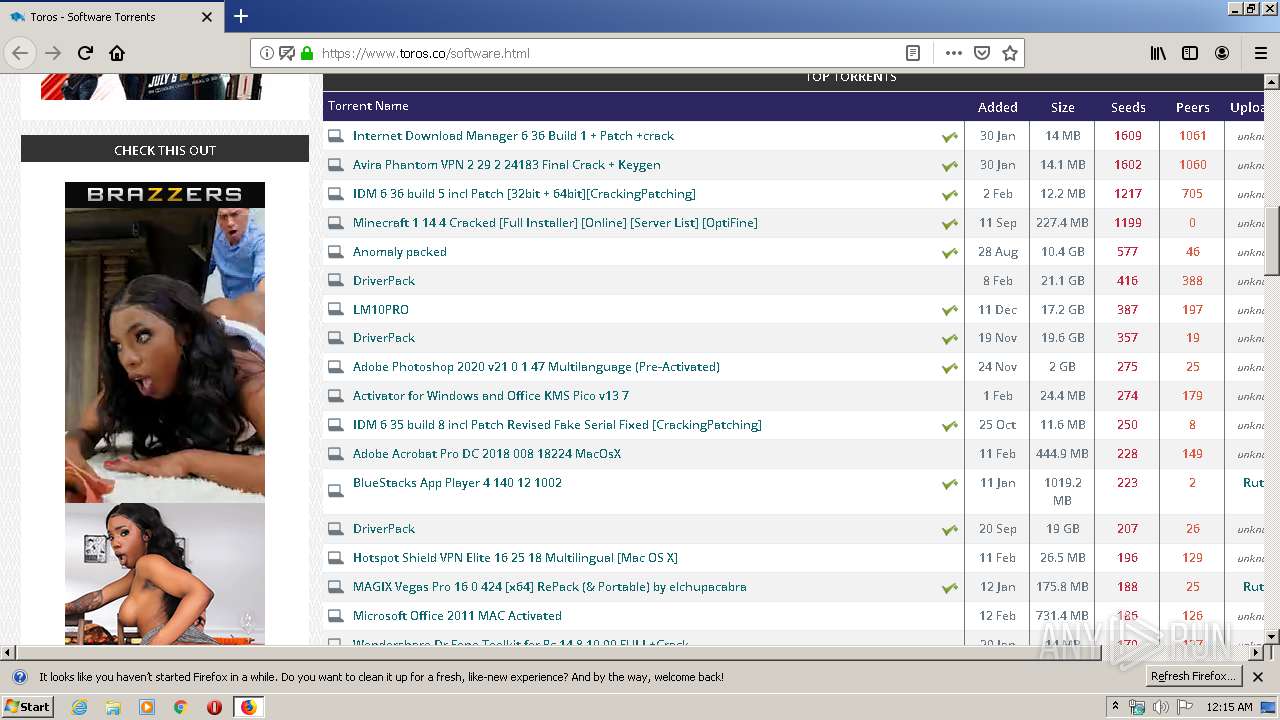The height and width of the screenshot is (720, 1280).
Task: Bookmark this page star icon
Action: [x=1010, y=53]
